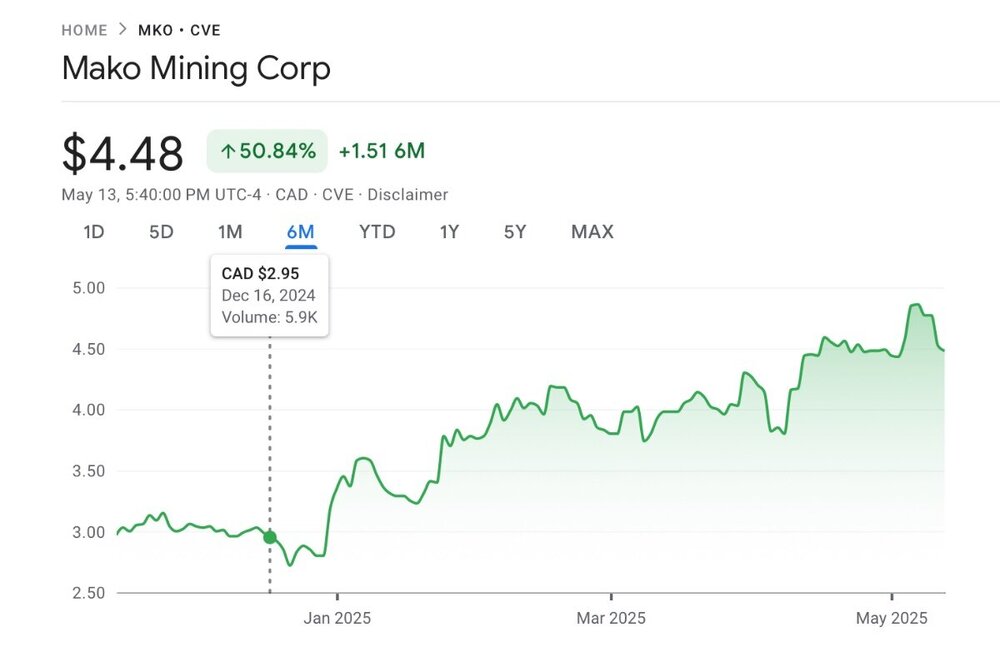This screenshot has height=657, width=1000.
Task: Click the CAD $2.95 tooltip value
Action: coord(260,274)
